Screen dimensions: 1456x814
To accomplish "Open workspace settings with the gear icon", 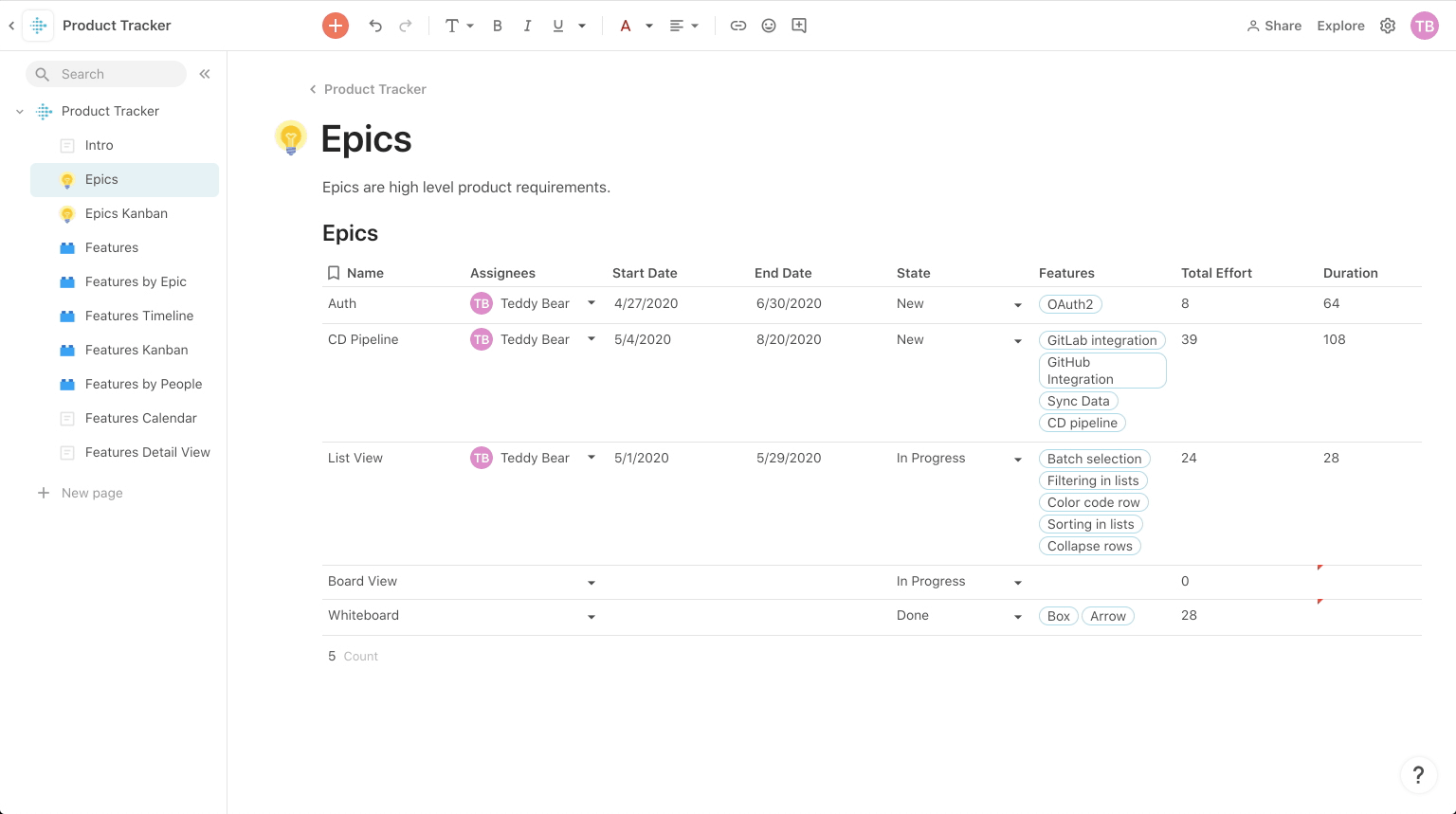I will click(1388, 26).
